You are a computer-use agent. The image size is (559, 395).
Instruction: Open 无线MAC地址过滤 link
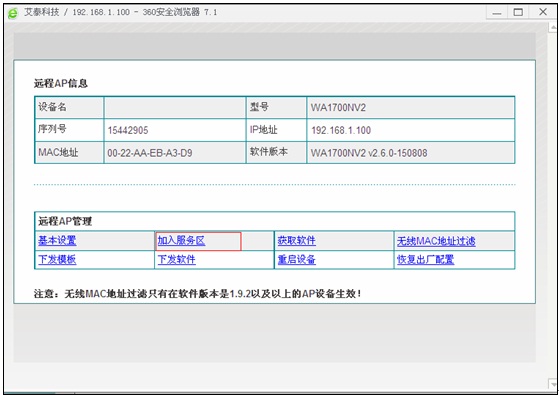coord(436,241)
